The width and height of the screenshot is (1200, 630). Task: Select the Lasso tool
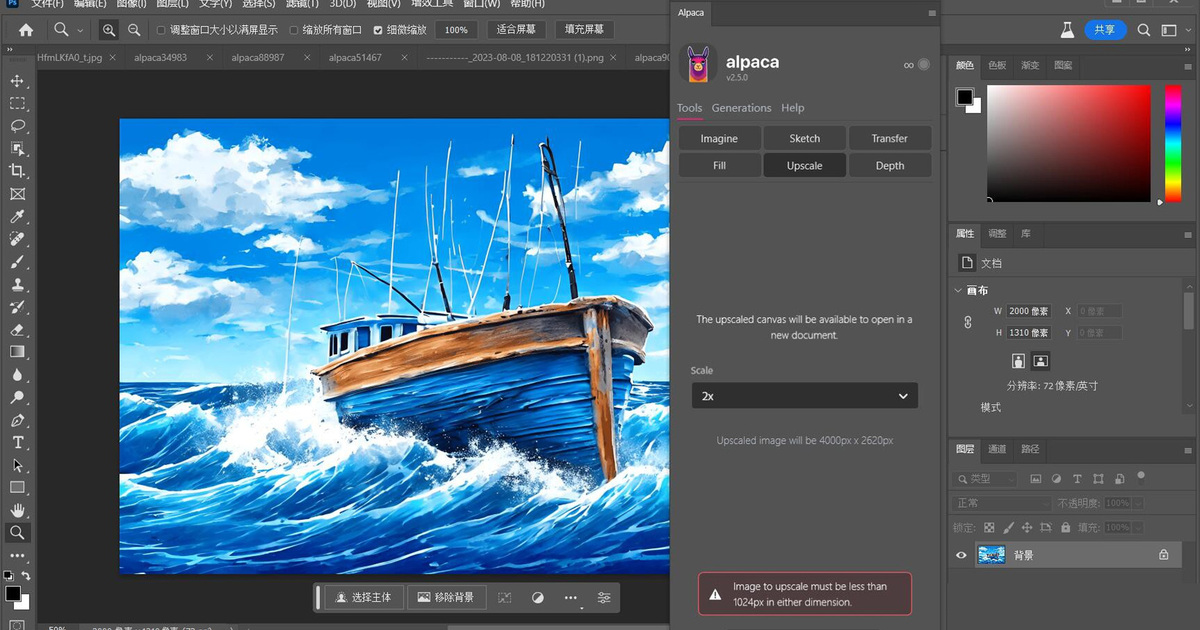tap(17, 126)
